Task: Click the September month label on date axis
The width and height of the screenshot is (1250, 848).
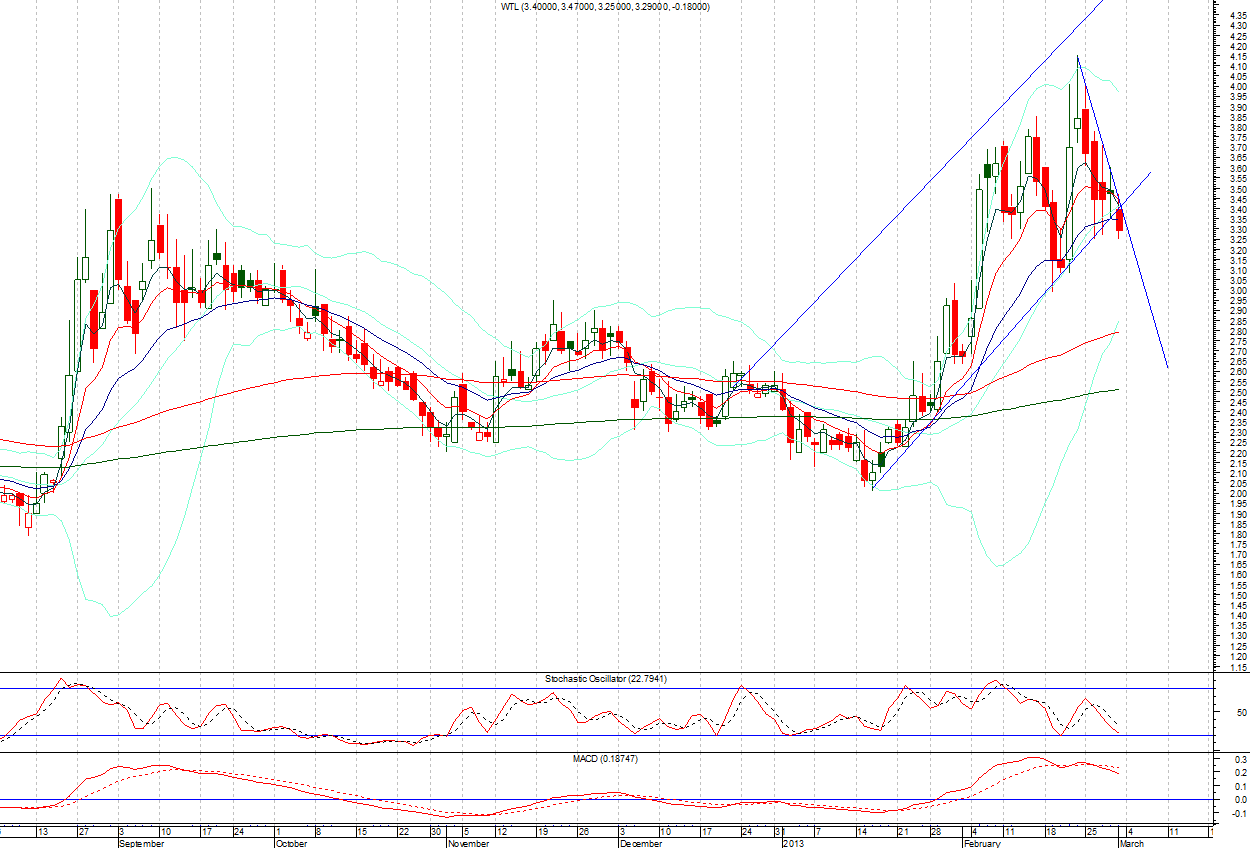Action: click(141, 843)
